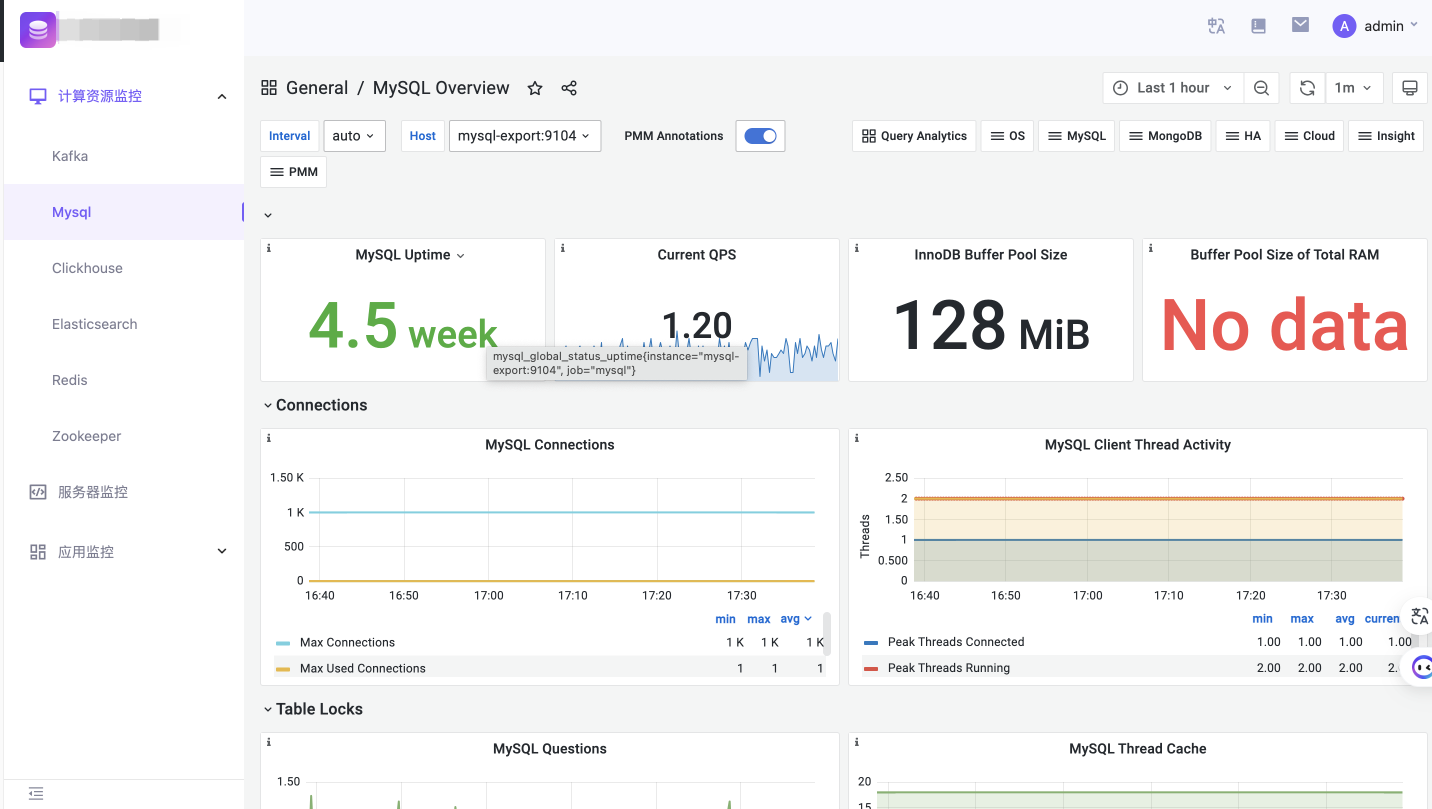1432x809 pixels.
Task: Sort Connections legend by max column
Action: (x=759, y=619)
